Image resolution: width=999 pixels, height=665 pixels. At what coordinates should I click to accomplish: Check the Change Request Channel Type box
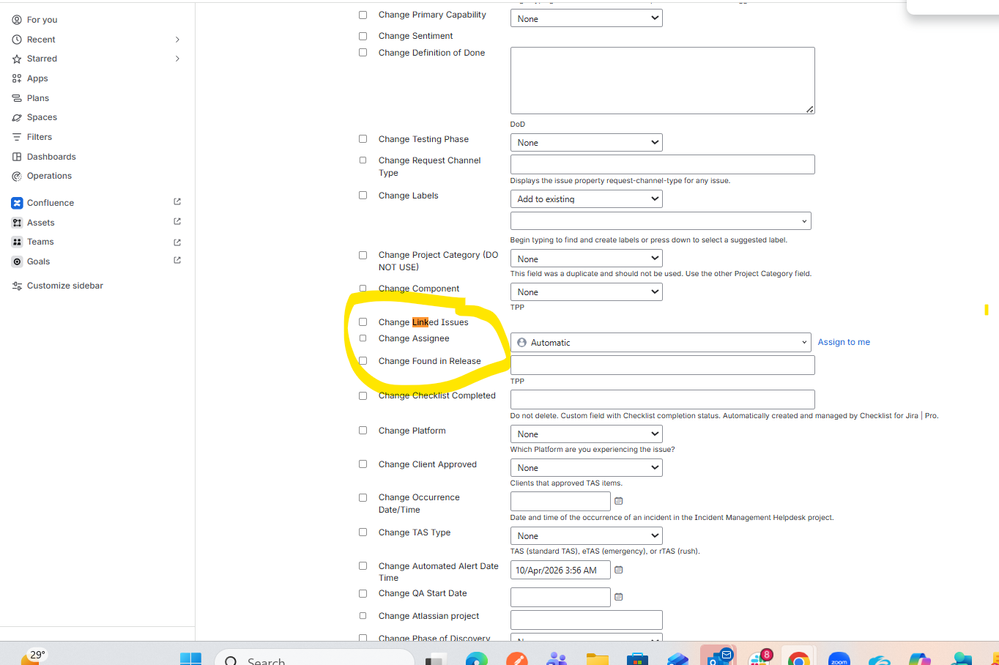363,161
